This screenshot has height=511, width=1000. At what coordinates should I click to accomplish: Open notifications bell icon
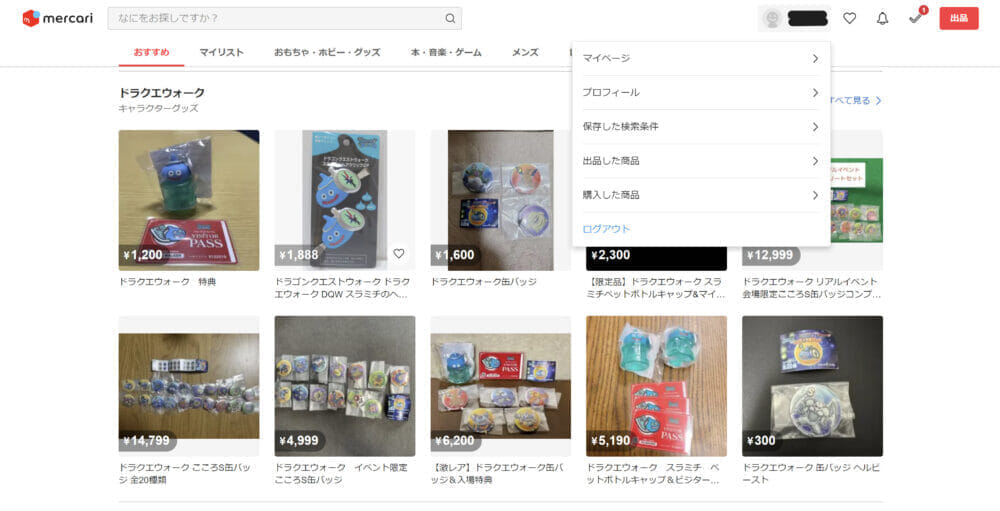click(883, 19)
